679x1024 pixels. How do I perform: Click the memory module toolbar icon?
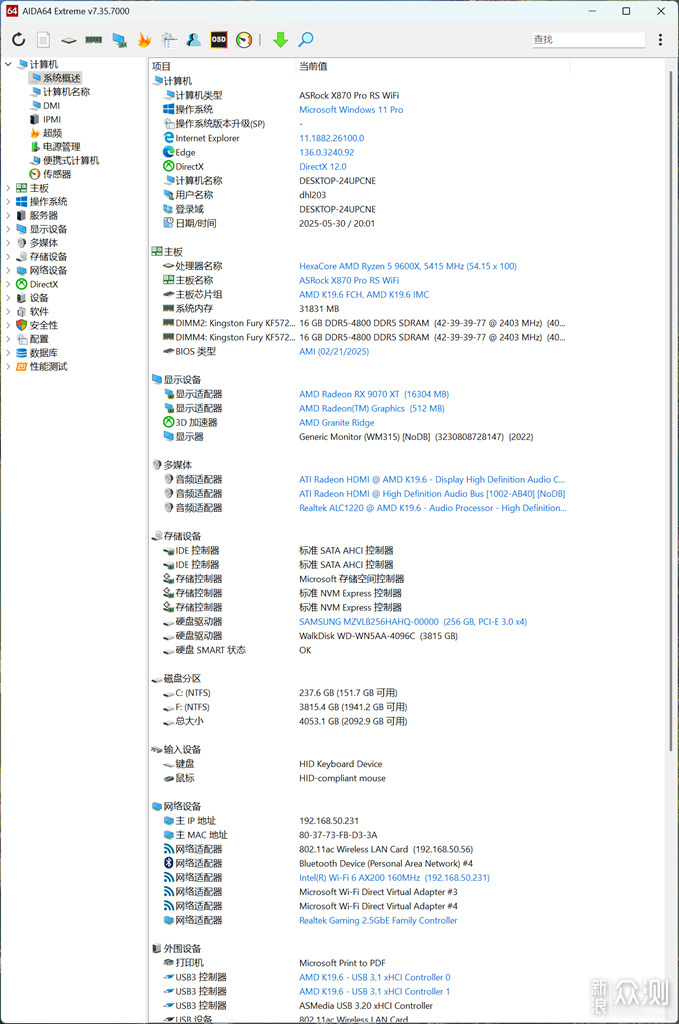click(x=93, y=40)
